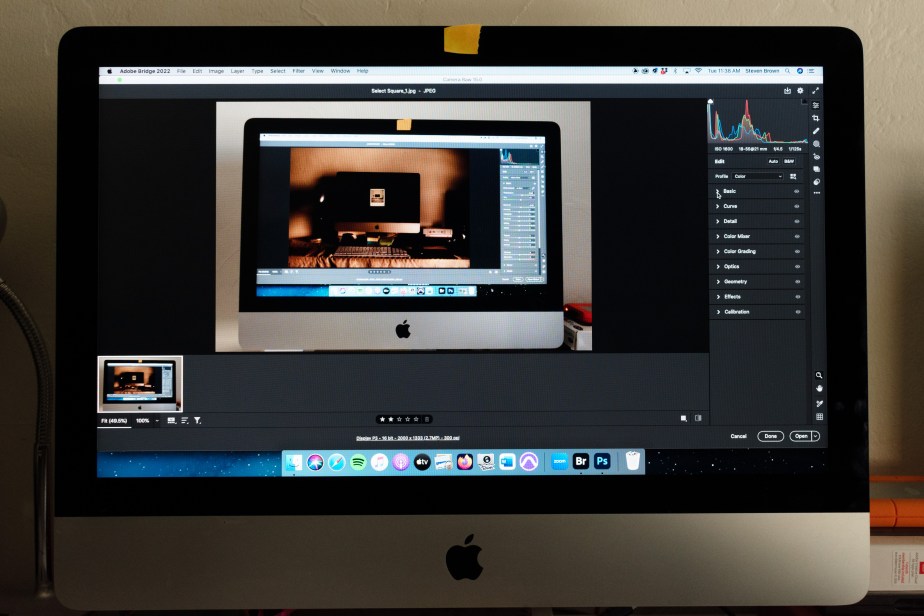Toggle visibility eye for Color Mixer panel

tap(797, 237)
